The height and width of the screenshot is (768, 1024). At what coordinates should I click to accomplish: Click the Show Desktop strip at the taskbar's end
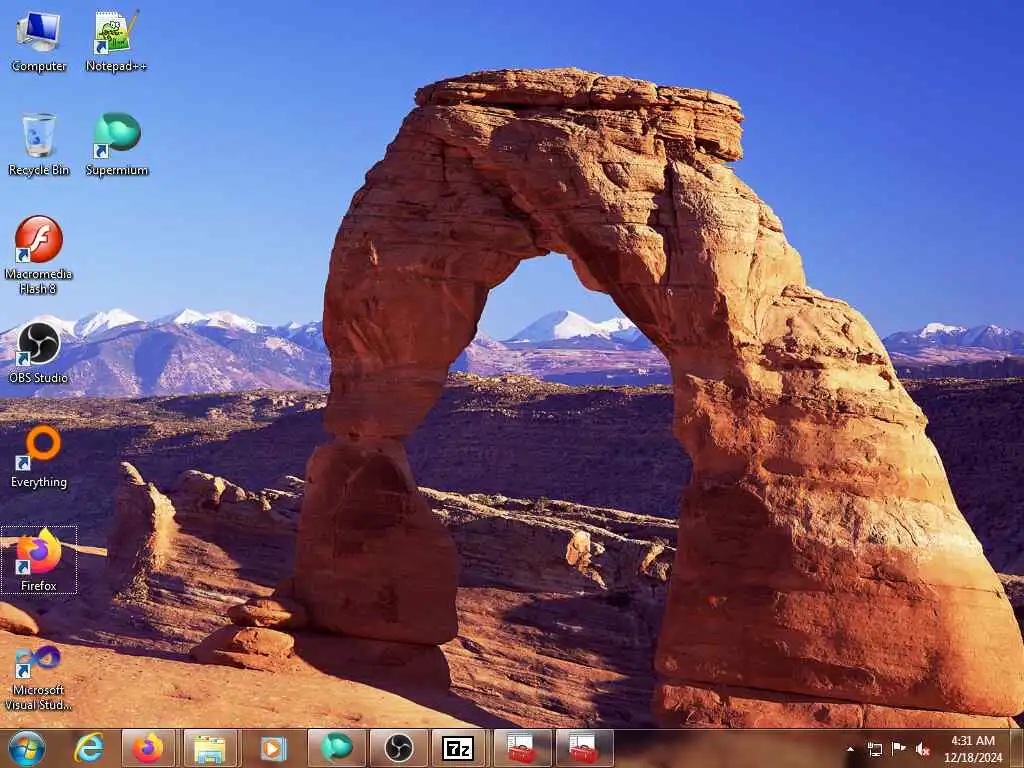click(1017, 748)
